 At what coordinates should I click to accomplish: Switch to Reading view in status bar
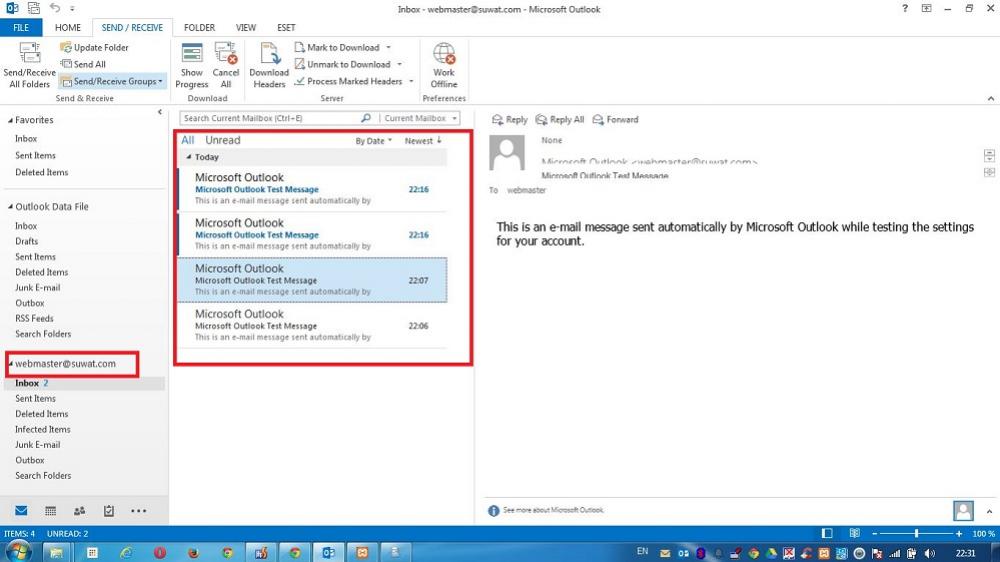point(855,533)
